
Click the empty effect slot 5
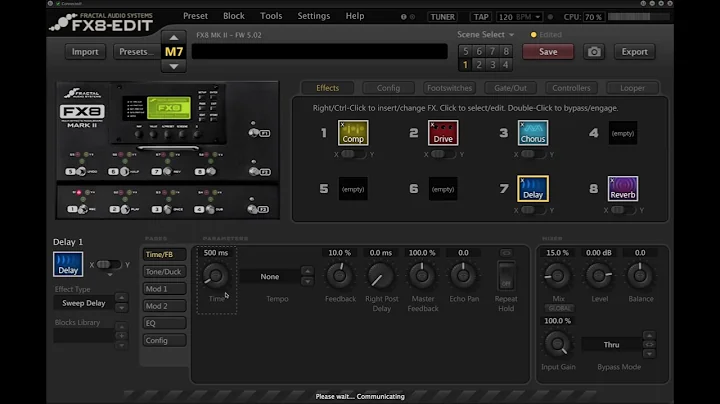(x=353, y=189)
